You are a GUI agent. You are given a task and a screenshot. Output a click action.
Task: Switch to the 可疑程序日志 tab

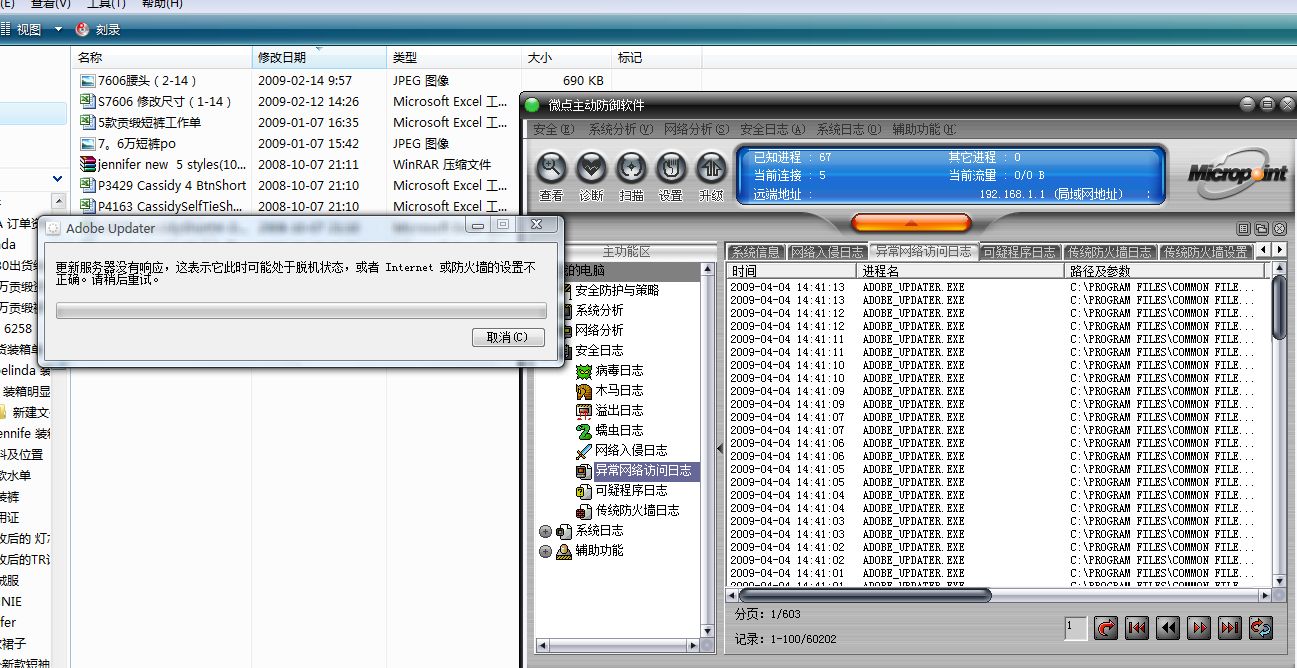pos(1020,252)
